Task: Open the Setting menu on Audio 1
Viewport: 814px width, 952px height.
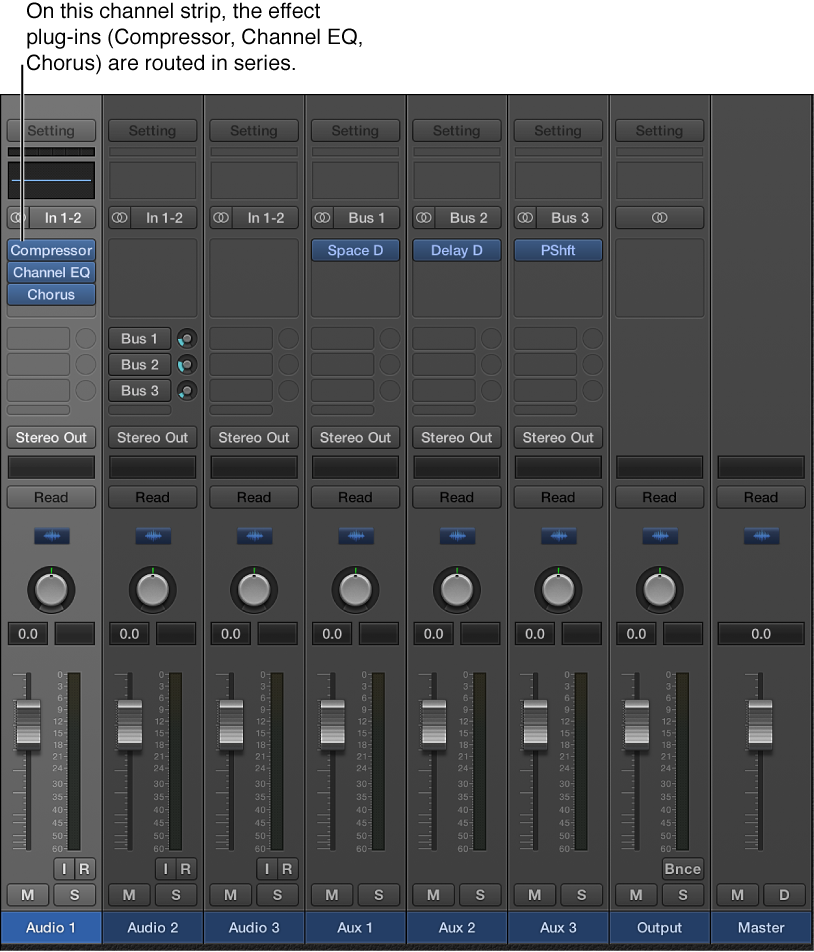Action: pyautogui.click(x=51, y=130)
